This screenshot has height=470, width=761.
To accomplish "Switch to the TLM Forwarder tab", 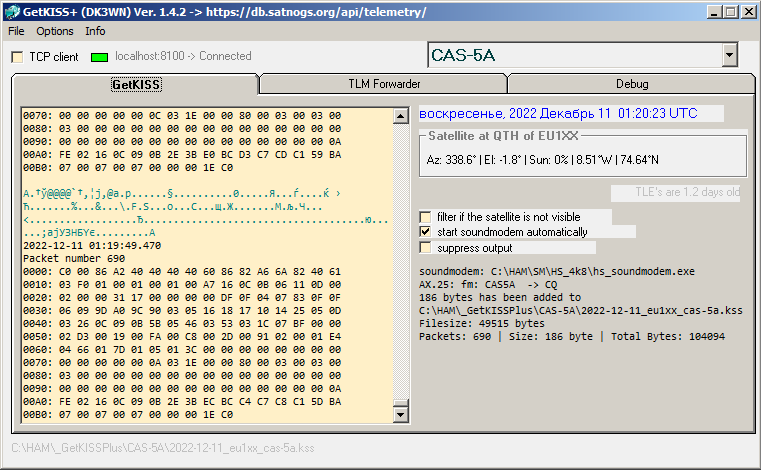I will (x=384, y=84).
